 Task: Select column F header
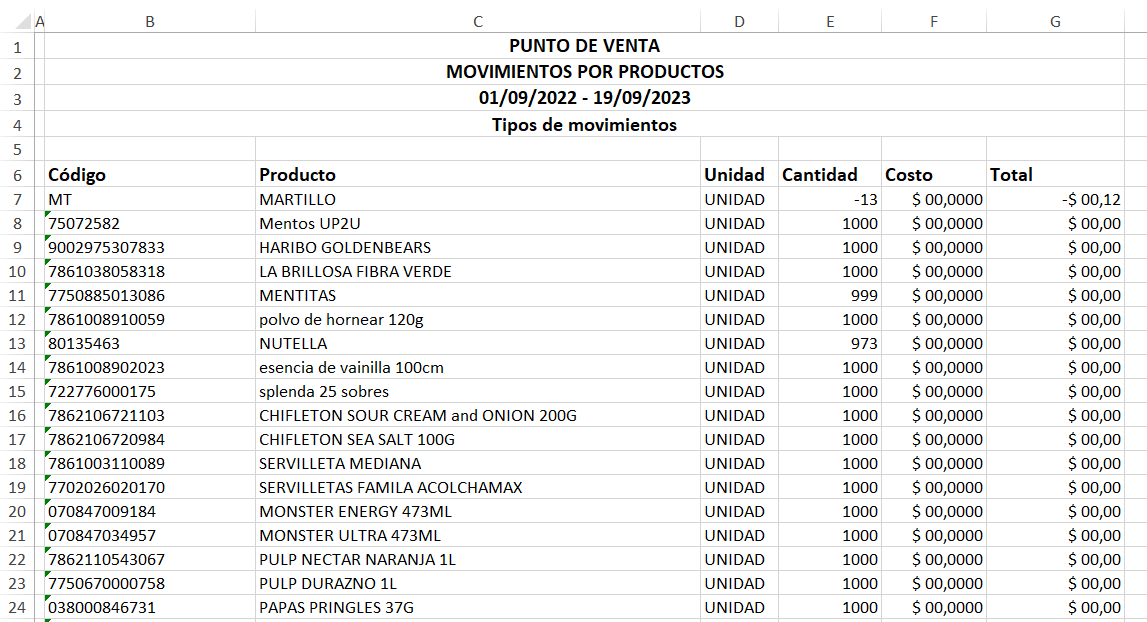[934, 22]
